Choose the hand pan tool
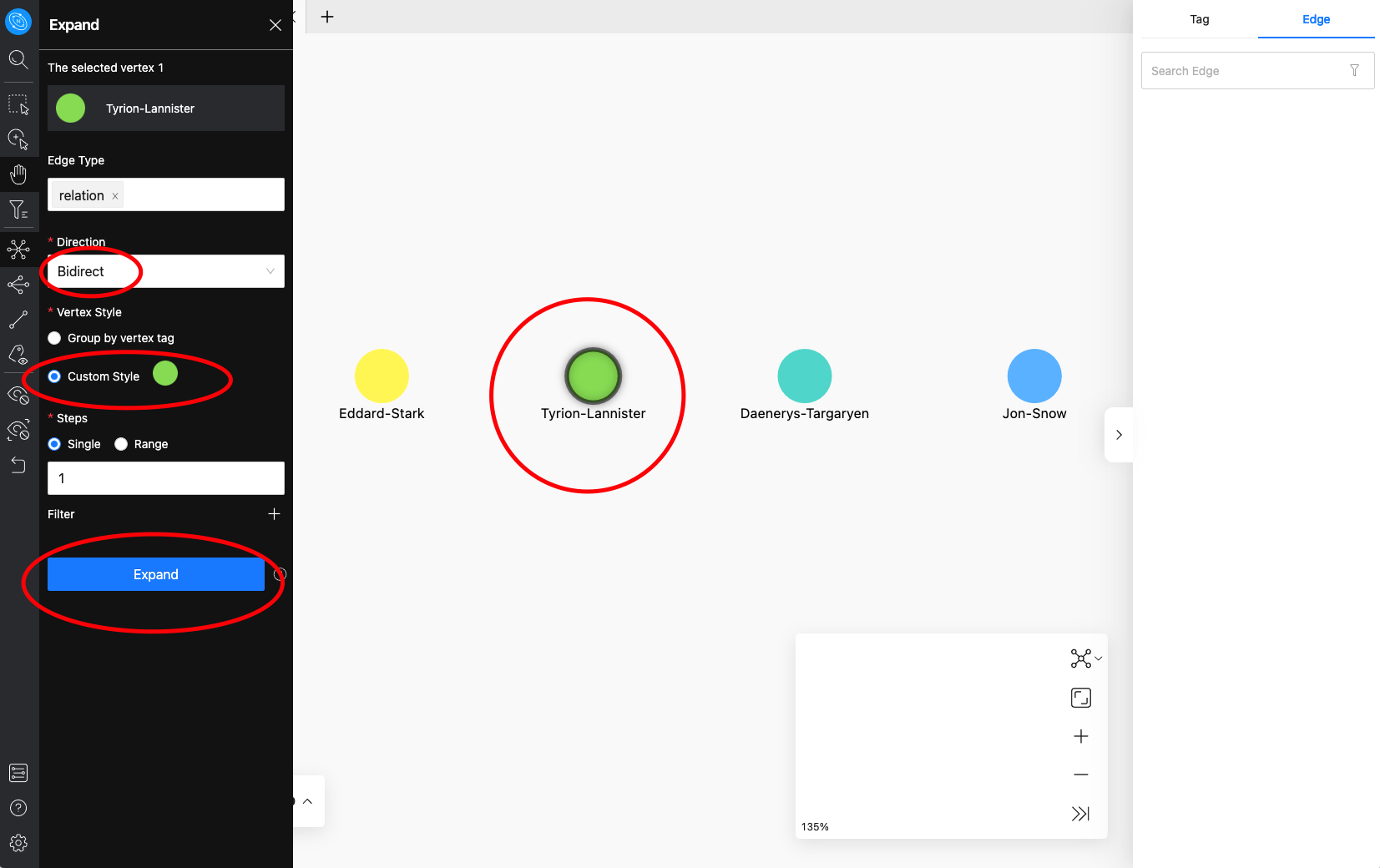1380x868 pixels. click(18, 174)
